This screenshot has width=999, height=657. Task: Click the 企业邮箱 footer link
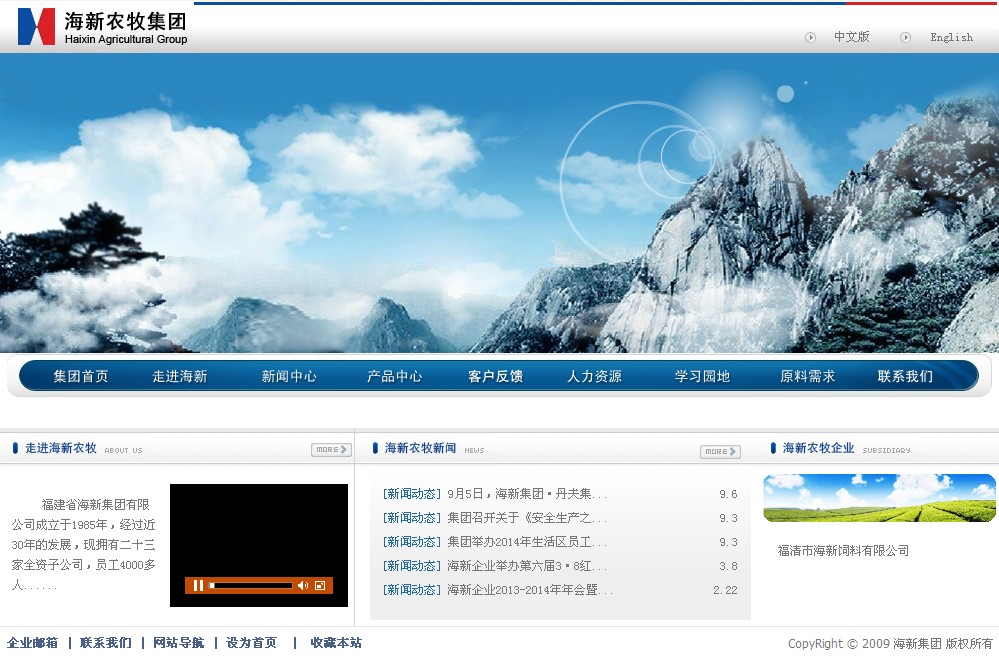[33, 642]
